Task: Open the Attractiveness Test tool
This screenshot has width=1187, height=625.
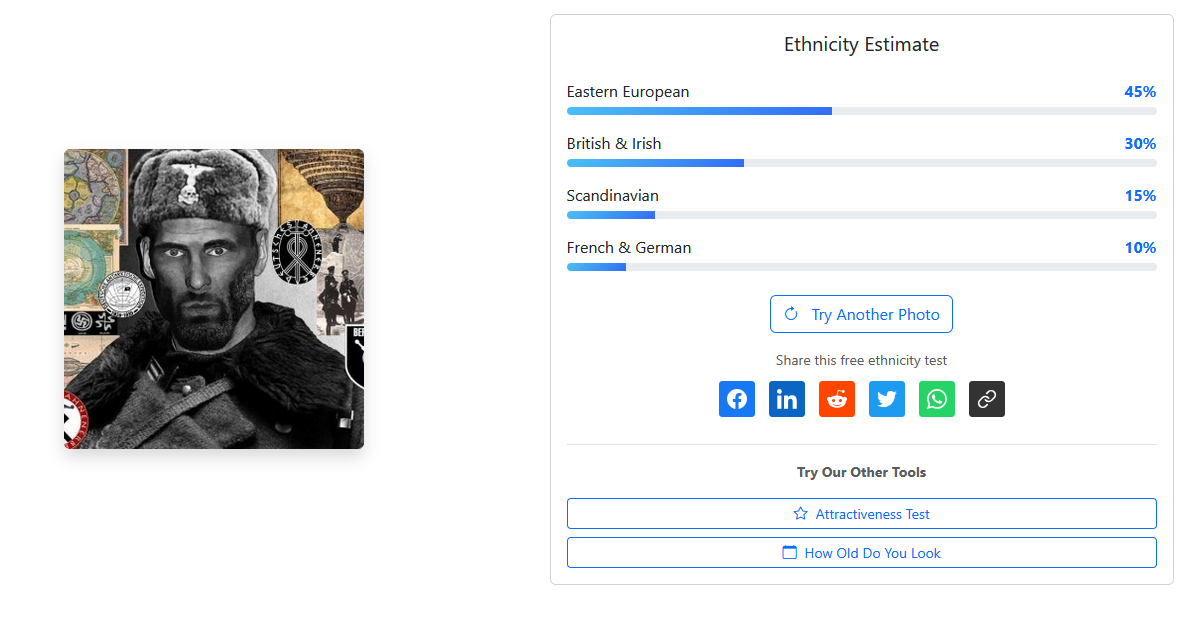Action: (872, 514)
